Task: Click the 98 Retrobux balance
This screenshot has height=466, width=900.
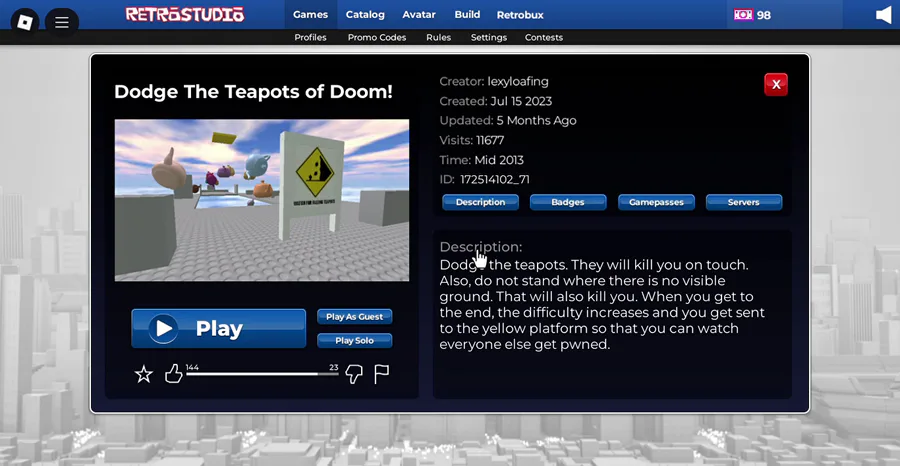Action: [763, 15]
